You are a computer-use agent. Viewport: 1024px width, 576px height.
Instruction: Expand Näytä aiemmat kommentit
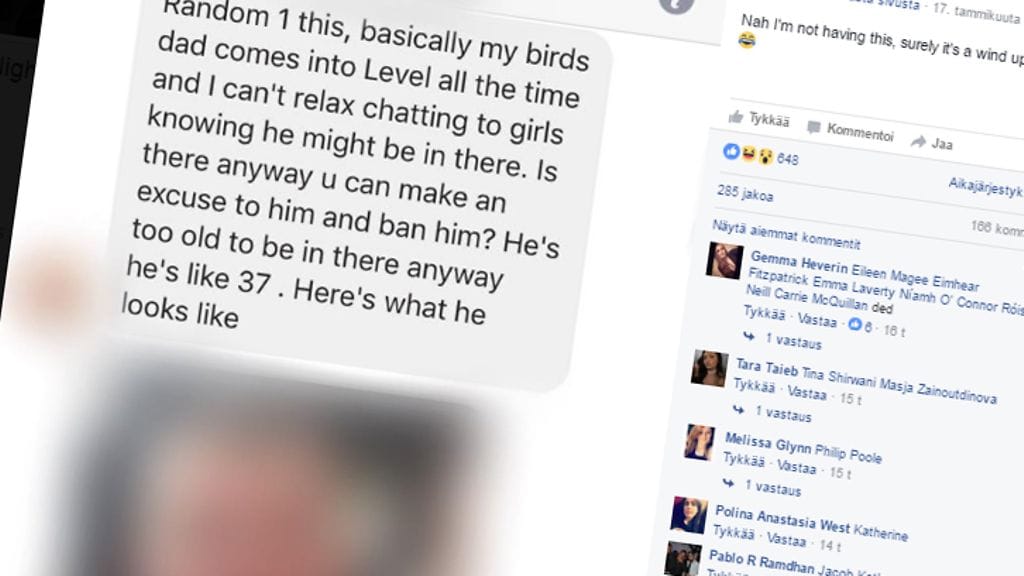pos(786,235)
